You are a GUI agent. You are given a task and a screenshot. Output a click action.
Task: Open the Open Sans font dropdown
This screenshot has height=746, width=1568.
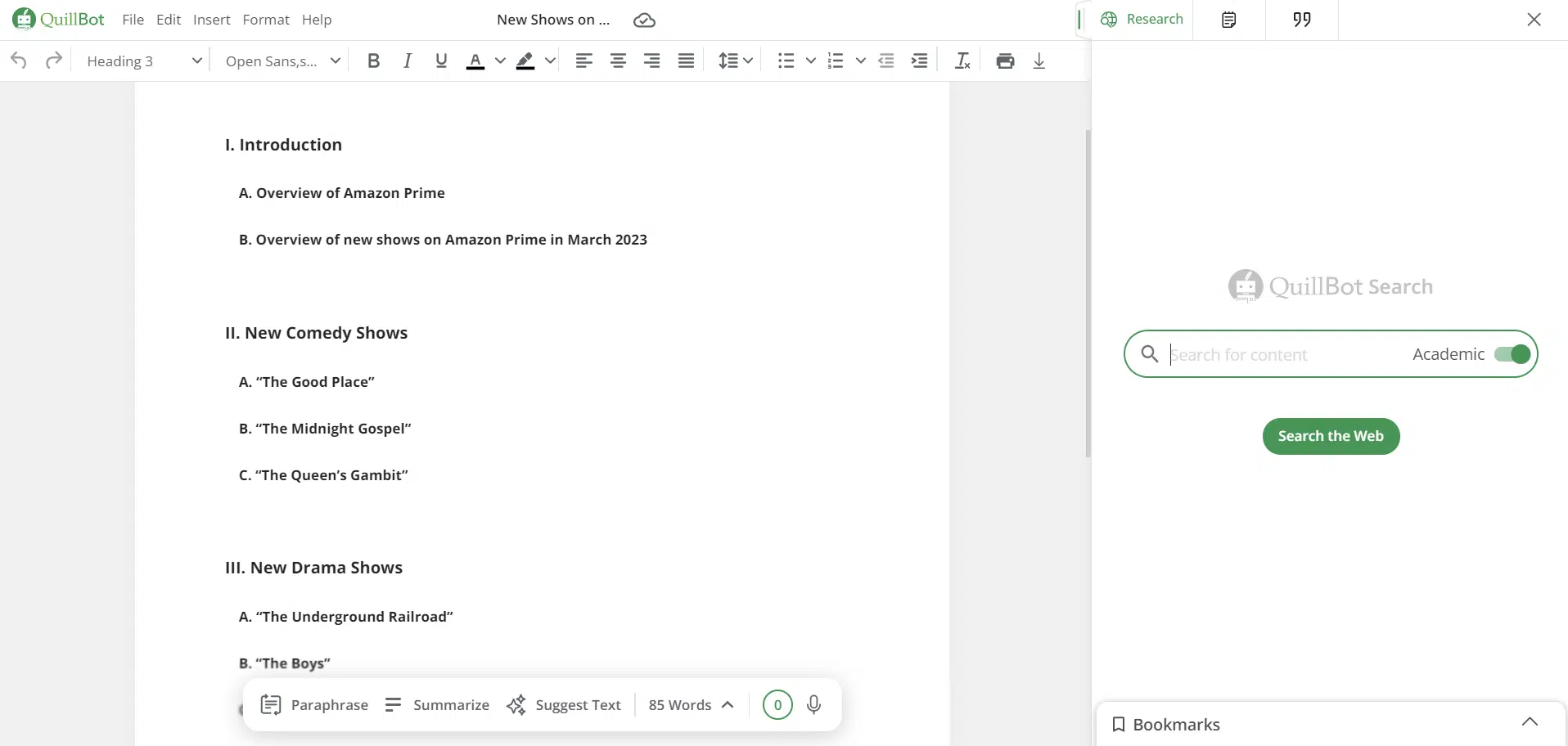tap(282, 61)
